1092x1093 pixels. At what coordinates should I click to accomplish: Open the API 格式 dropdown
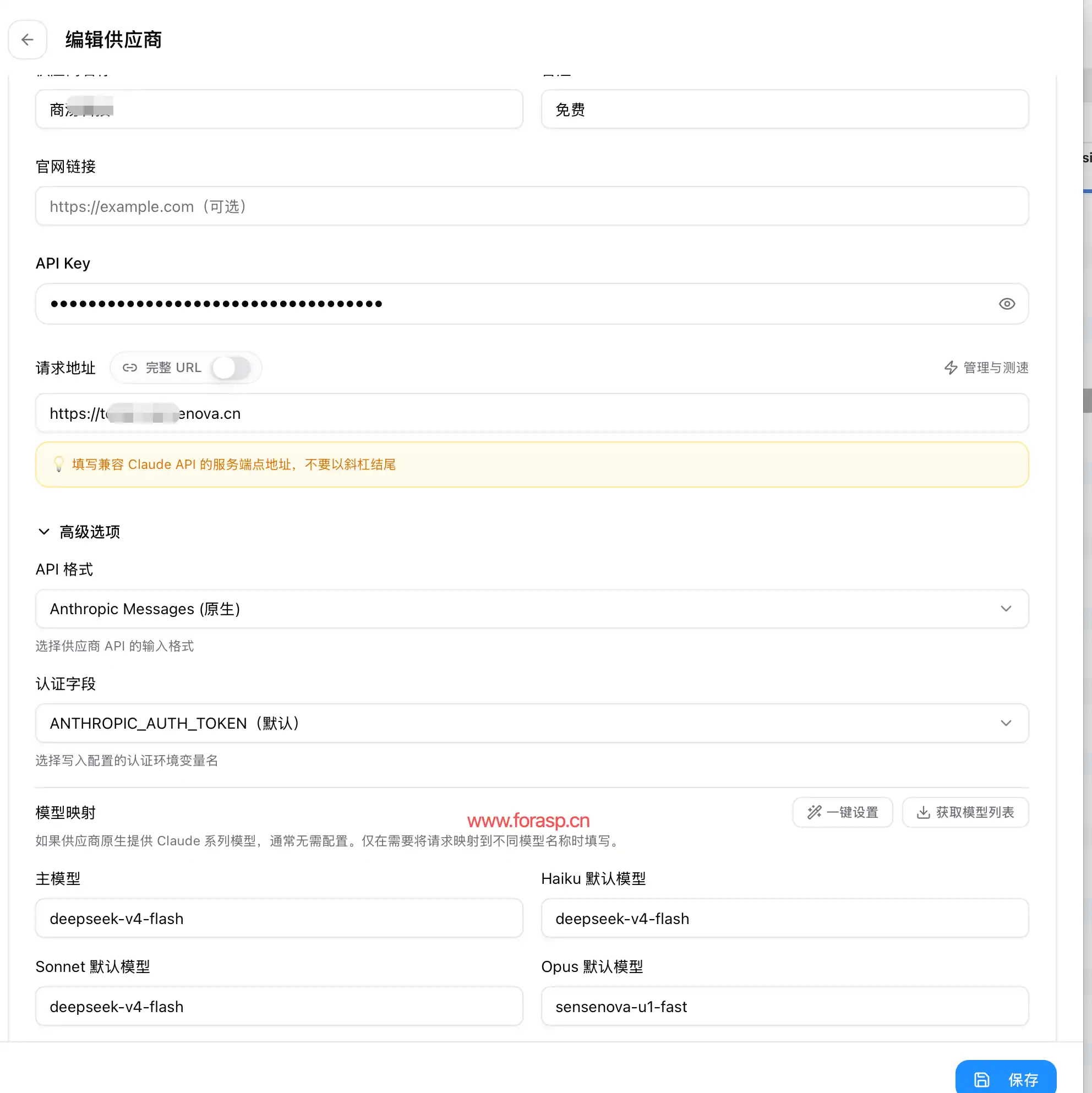pos(532,609)
